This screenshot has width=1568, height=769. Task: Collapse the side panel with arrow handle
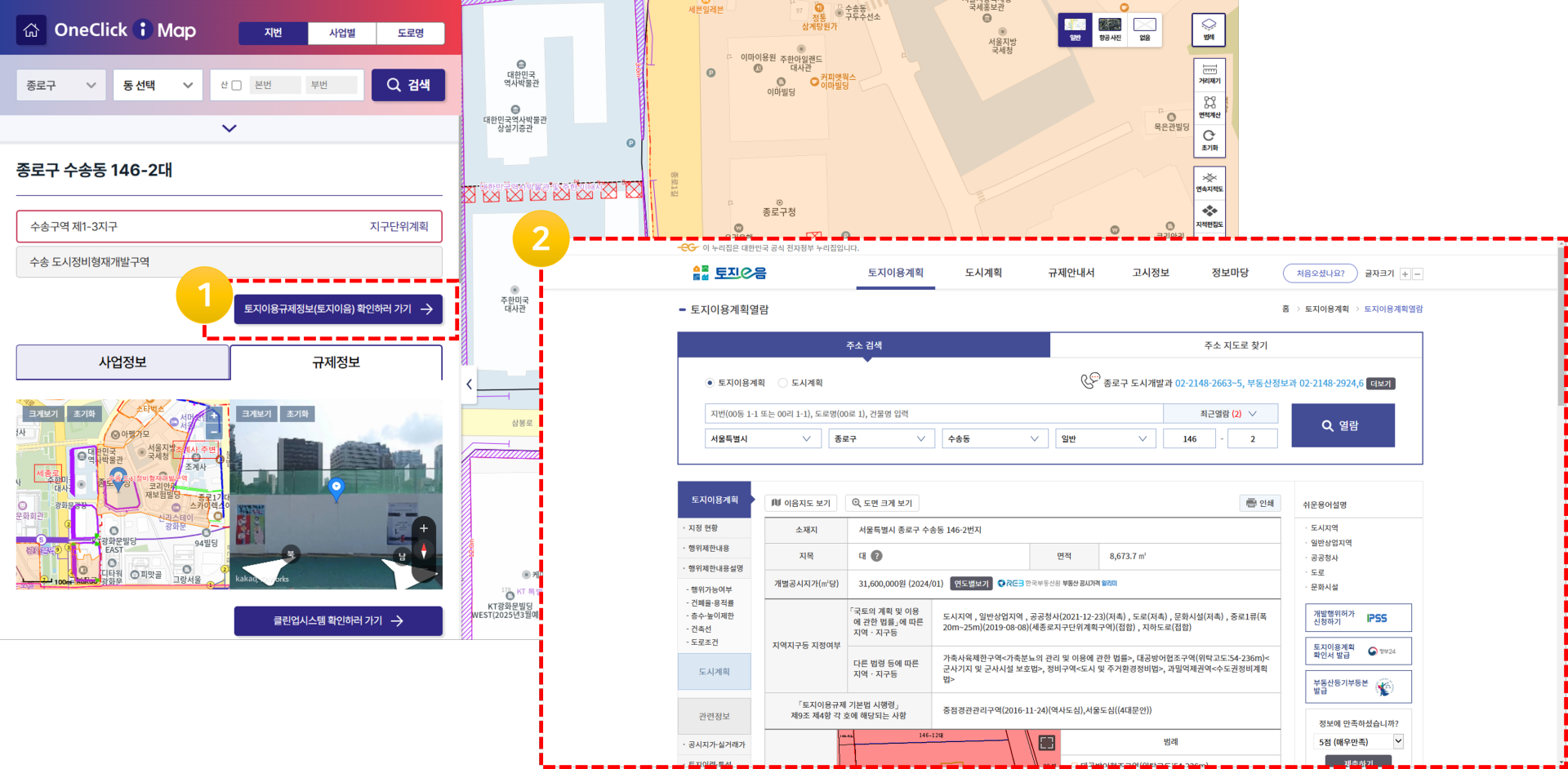(x=469, y=384)
